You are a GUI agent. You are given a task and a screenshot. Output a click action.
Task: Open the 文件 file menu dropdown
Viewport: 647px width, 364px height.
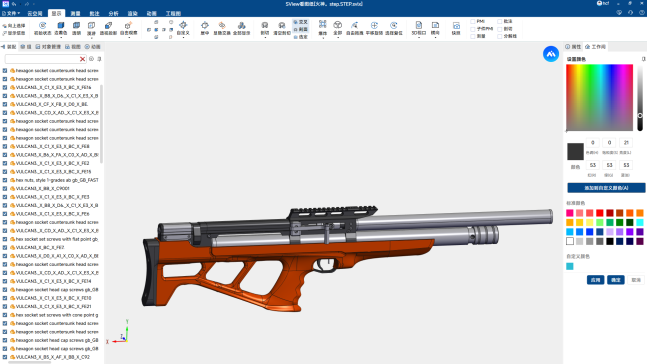coord(11,13)
